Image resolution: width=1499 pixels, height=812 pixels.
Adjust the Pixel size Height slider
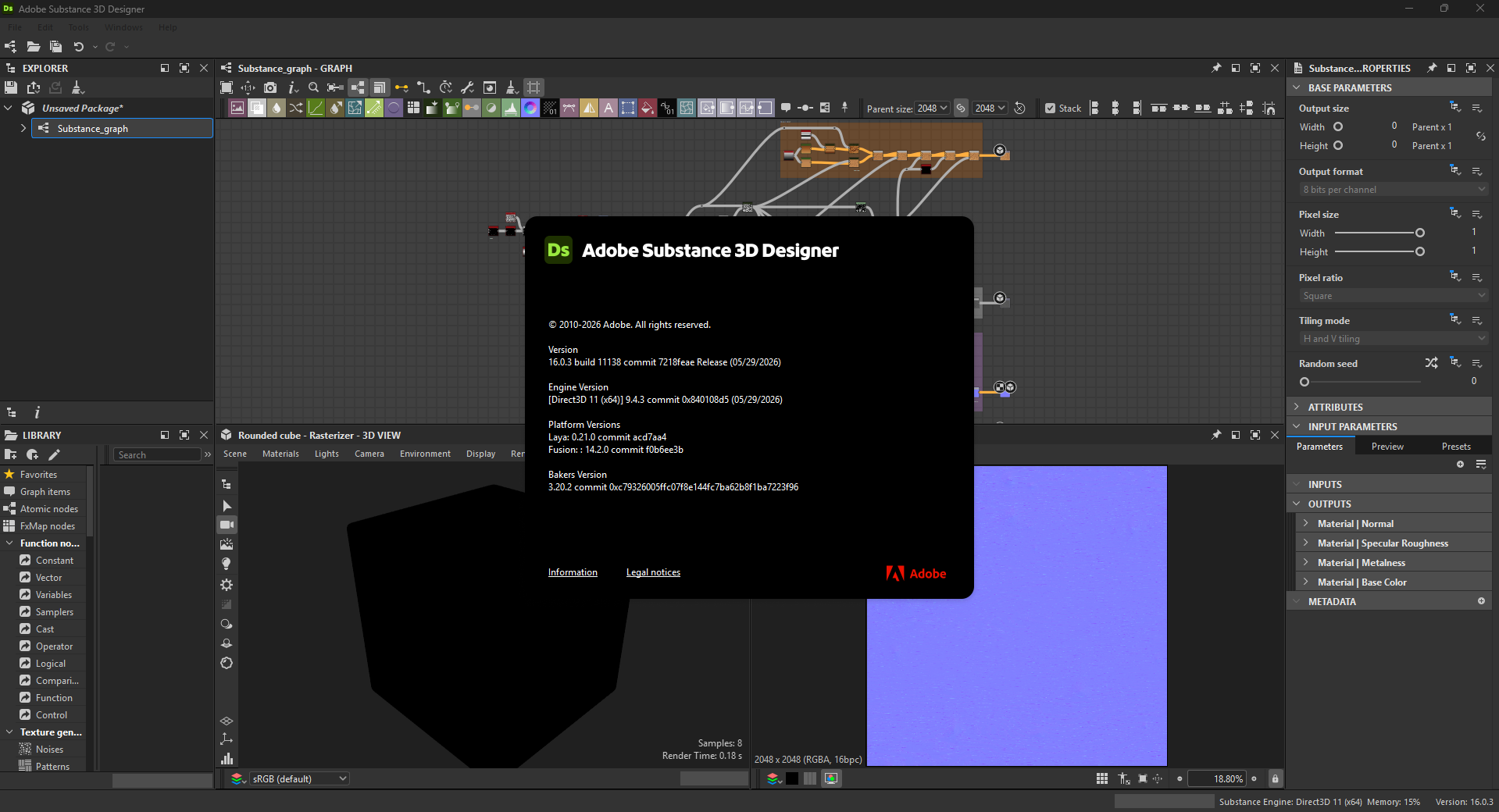pos(1379,251)
